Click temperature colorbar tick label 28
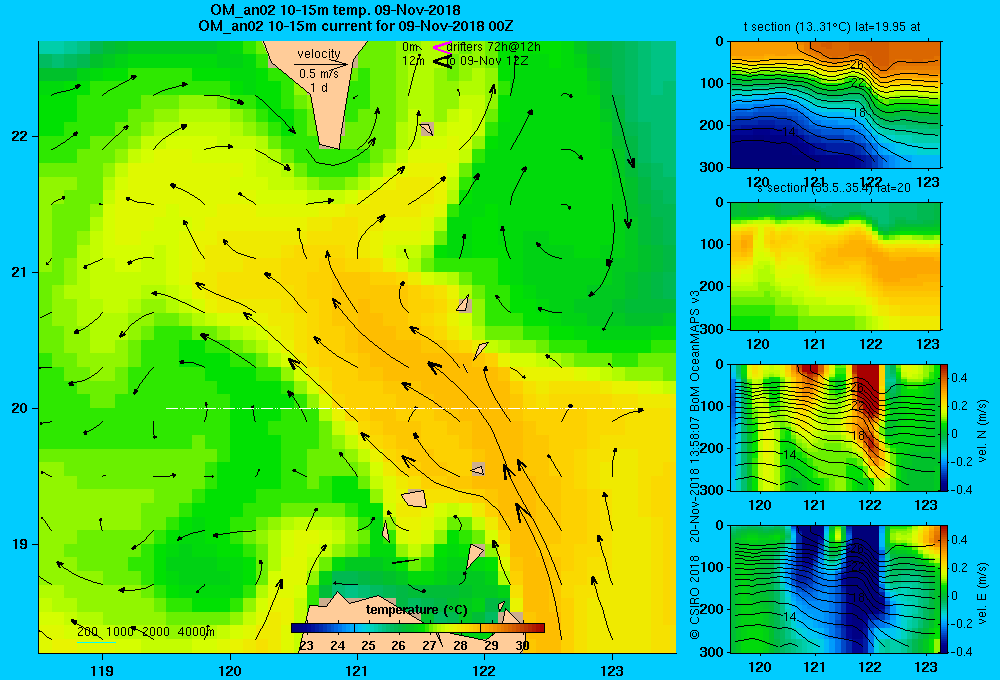 [x=460, y=646]
